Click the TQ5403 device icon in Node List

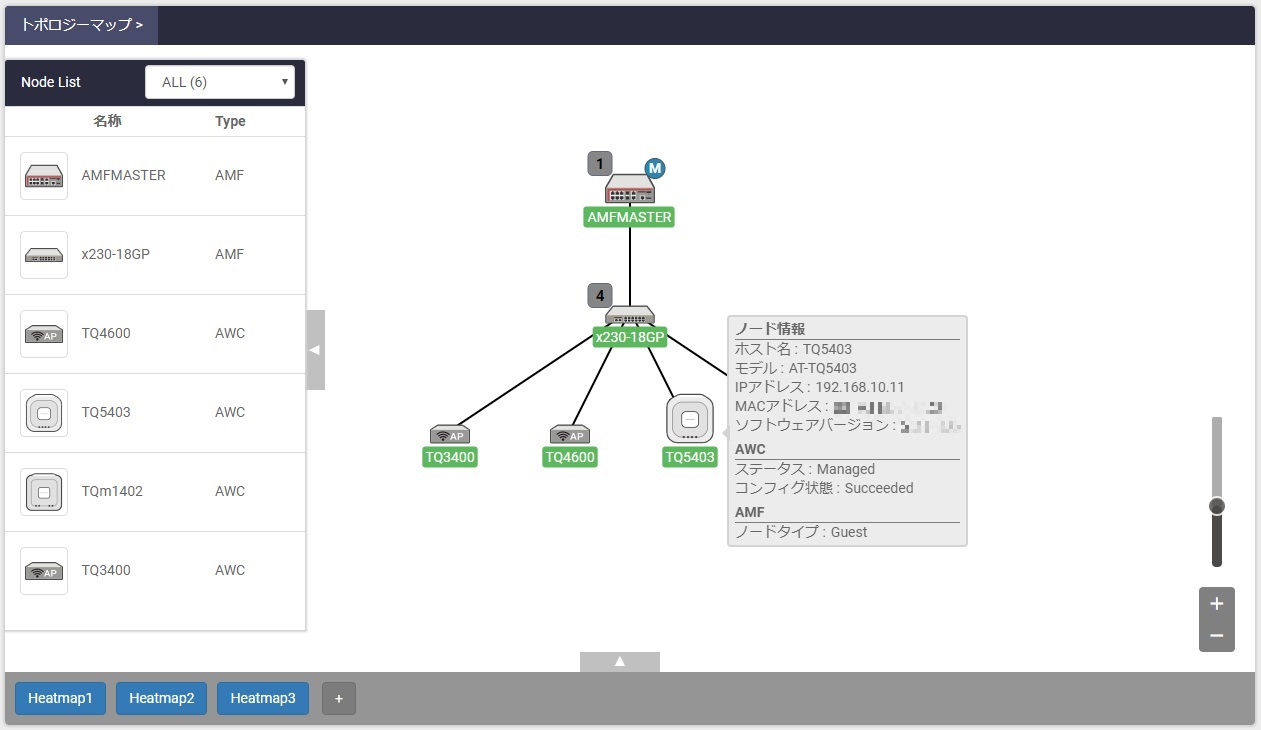(44, 413)
